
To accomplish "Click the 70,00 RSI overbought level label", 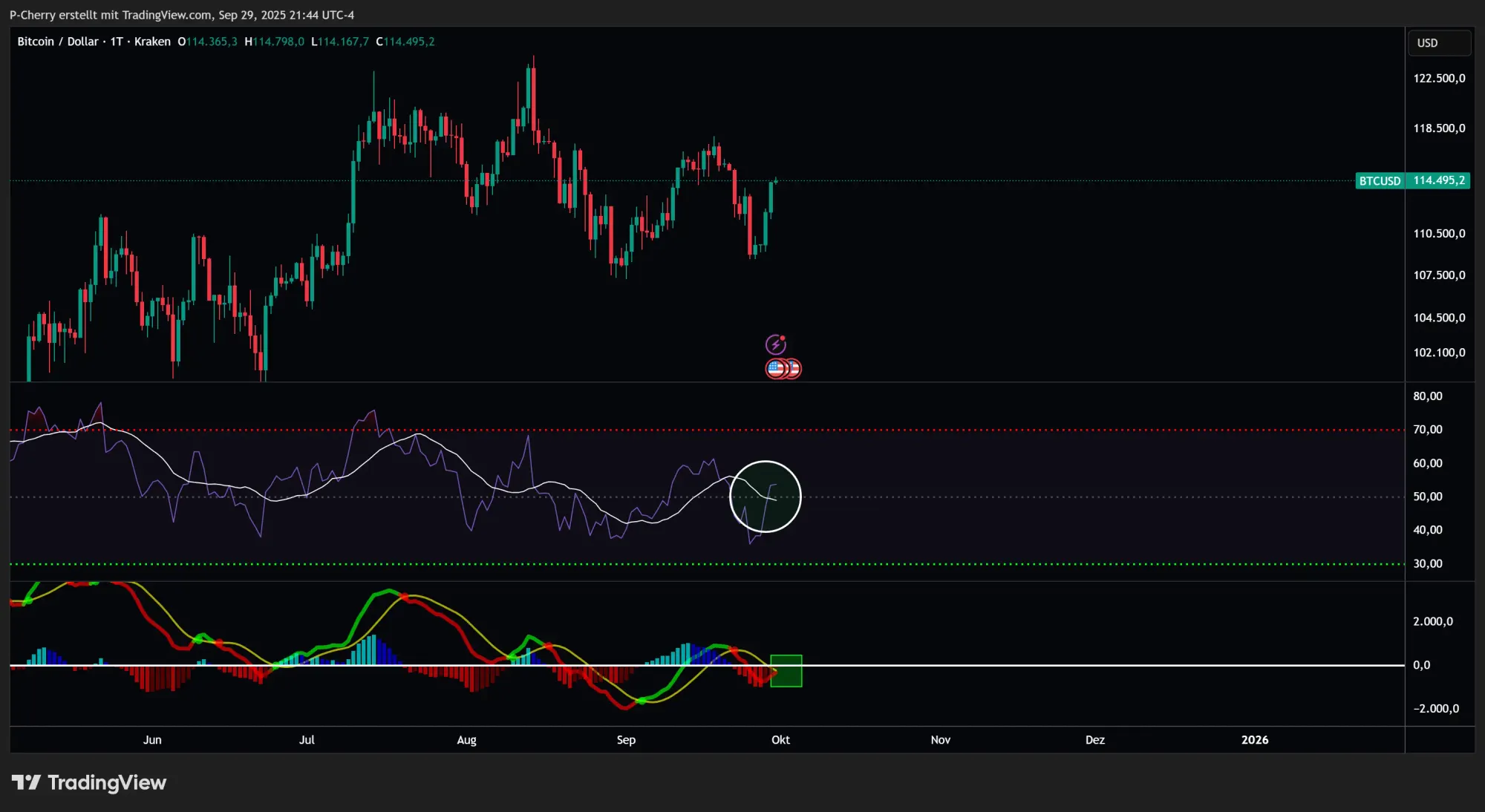I will [1427, 430].
